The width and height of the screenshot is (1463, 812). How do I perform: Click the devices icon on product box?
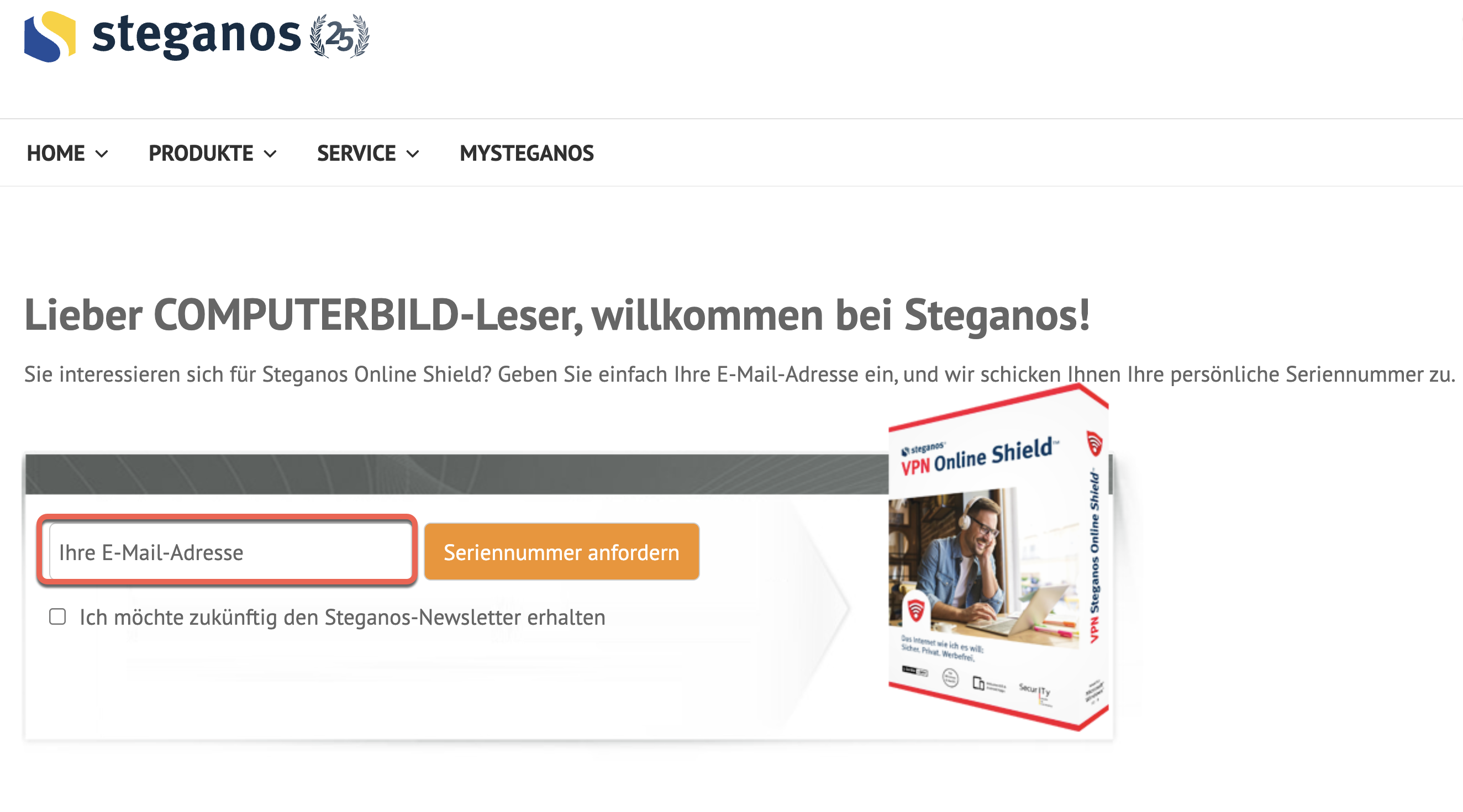click(978, 683)
